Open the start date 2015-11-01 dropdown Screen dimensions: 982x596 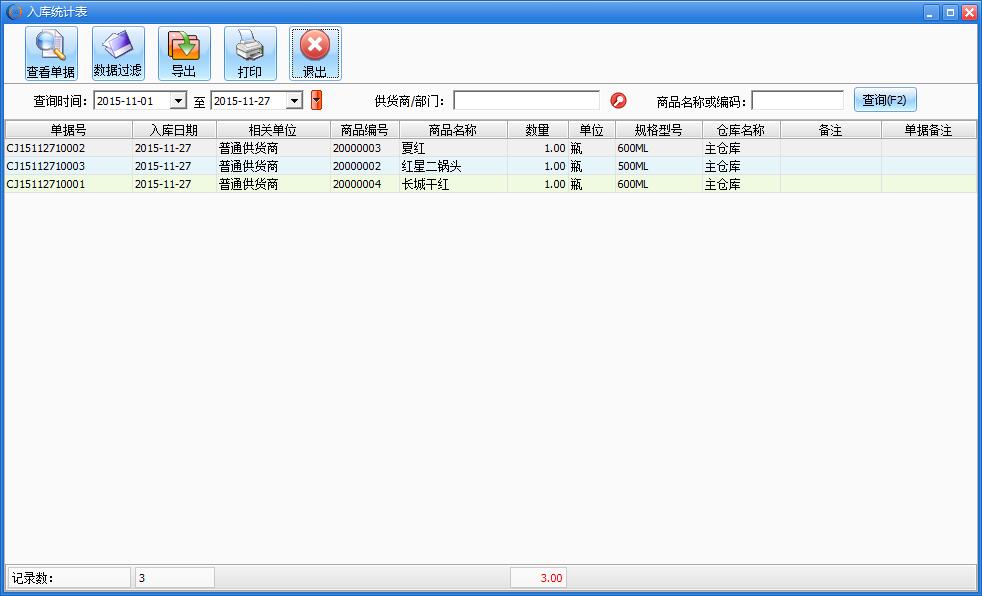[178, 100]
